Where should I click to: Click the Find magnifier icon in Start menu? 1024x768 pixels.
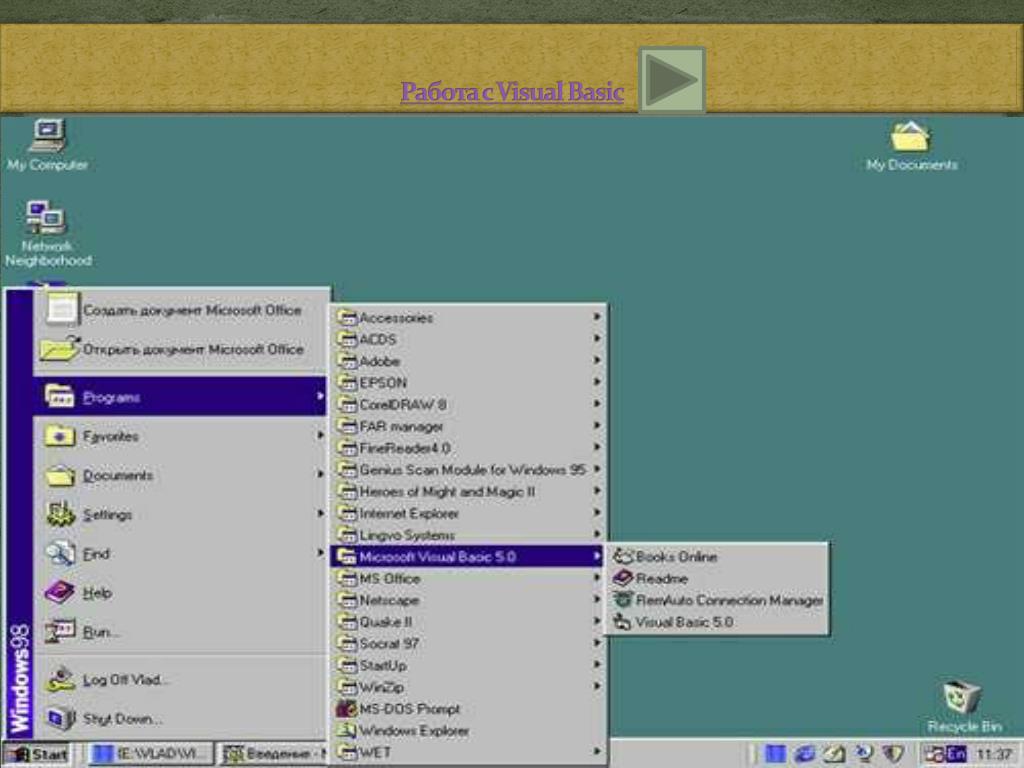click(61, 554)
